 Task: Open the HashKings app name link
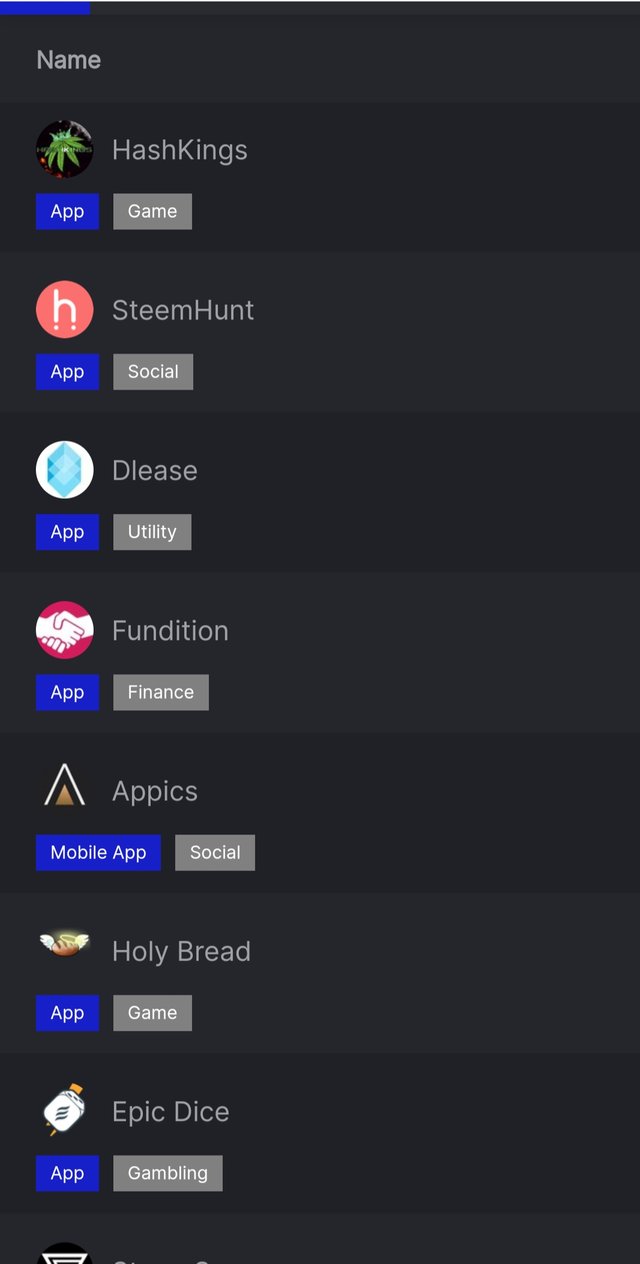click(x=179, y=150)
